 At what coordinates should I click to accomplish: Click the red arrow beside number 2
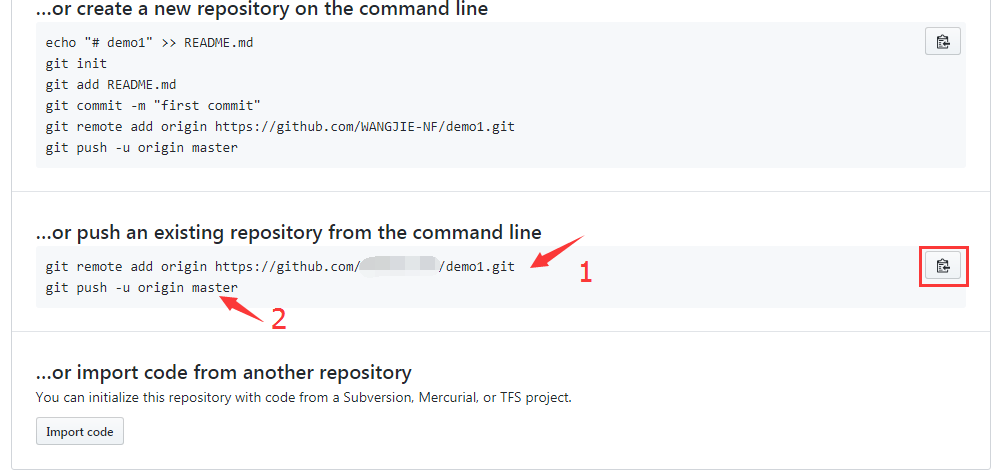(242, 305)
